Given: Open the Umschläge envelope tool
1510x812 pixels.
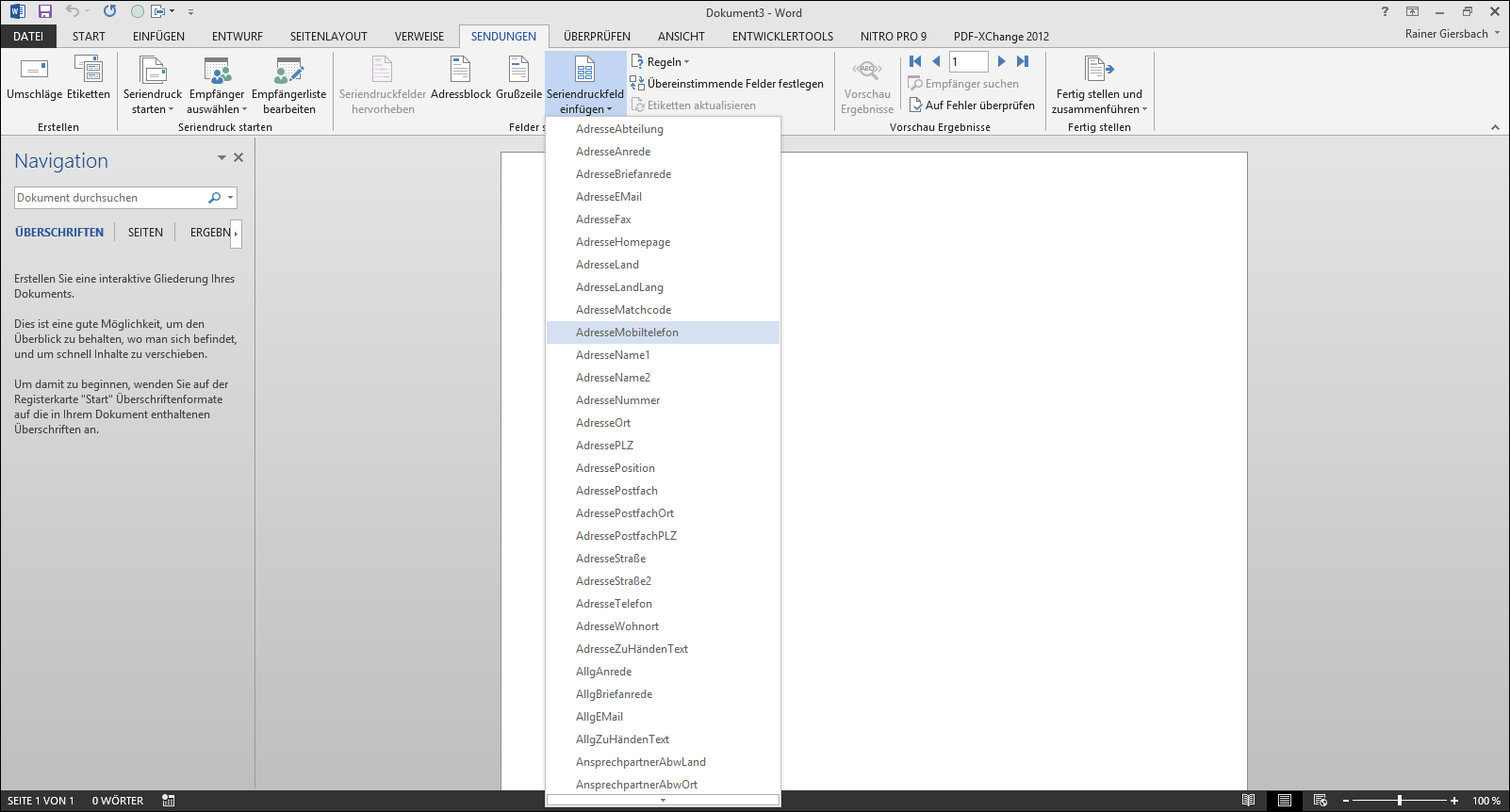Looking at the screenshot, I should [x=34, y=77].
